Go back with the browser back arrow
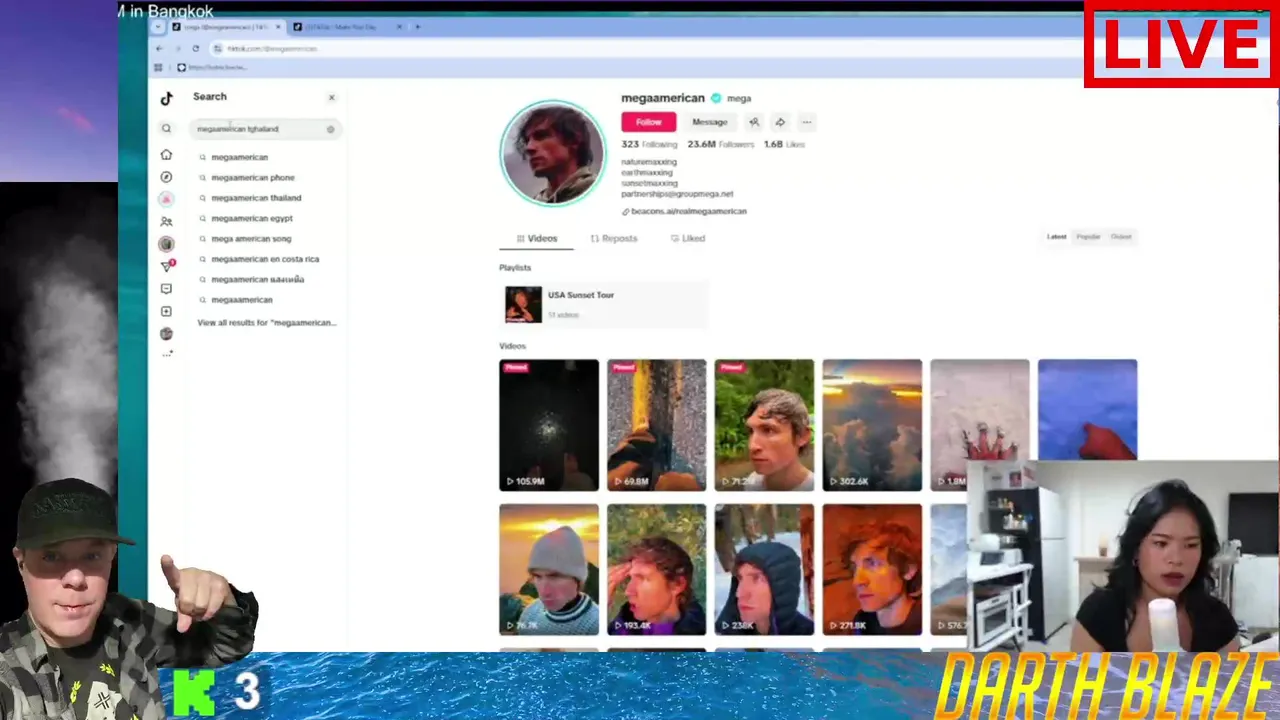1280x720 pixels. tap(159, 48)
